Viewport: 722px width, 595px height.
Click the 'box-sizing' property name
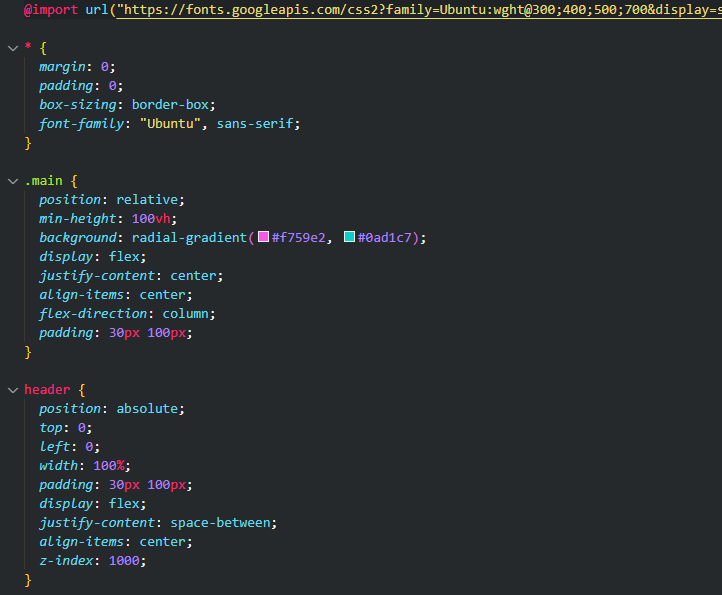tap(78, 105)
